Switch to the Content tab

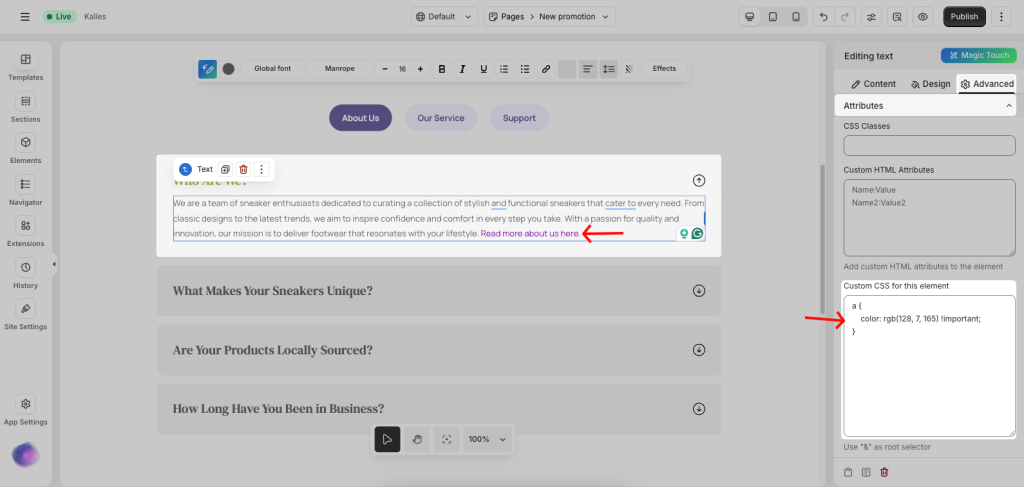[873, 84]
